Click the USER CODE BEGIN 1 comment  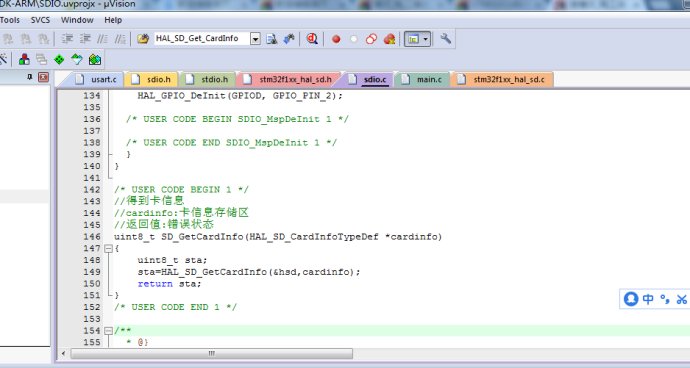click(181, 190)
